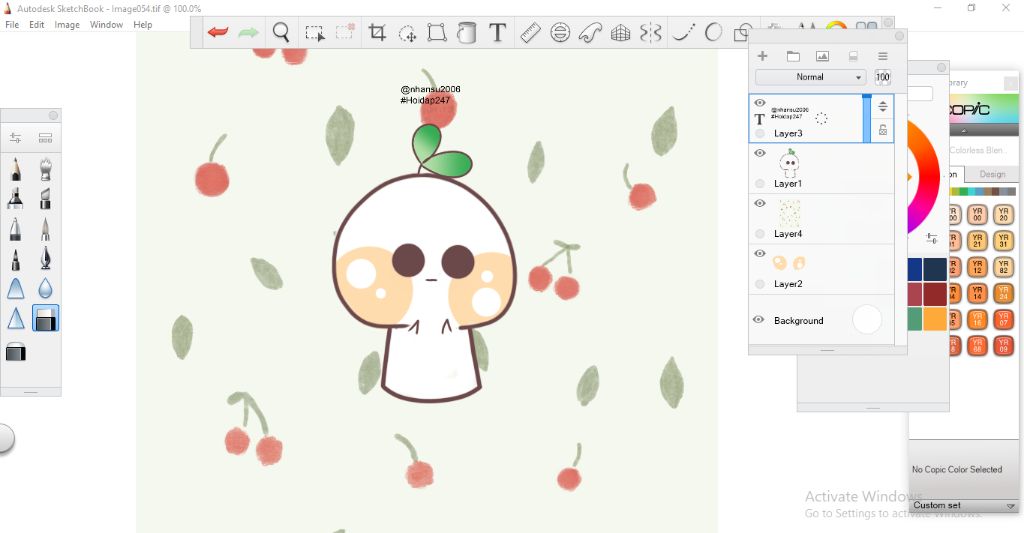1024x533 pixels.
Task: Pick the YR09 Copic color chip
Action: 1003,345
